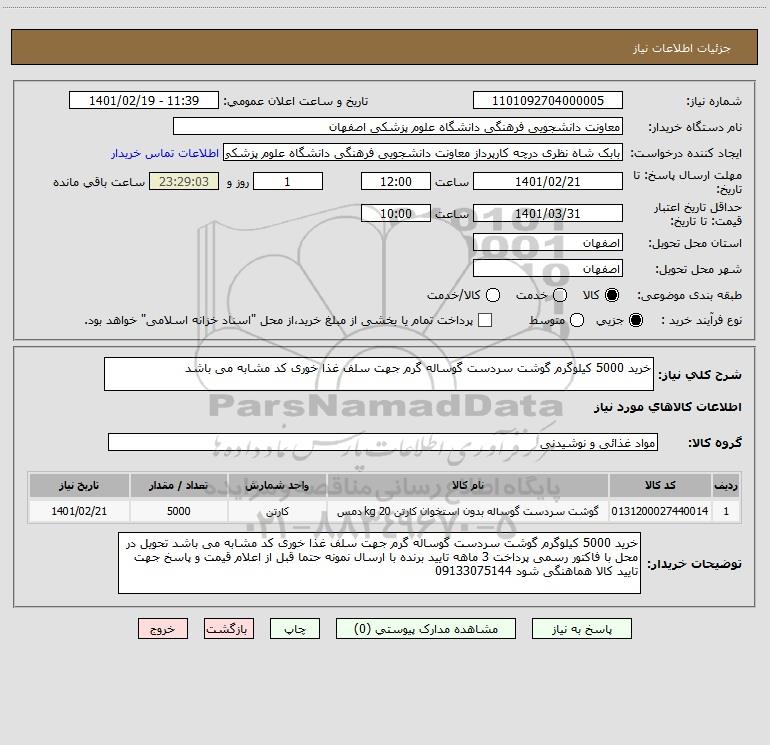This screenshot has width=770, height=745.
Task: Click the delivery province field اصفهان
Action: [x=548, y=243]
